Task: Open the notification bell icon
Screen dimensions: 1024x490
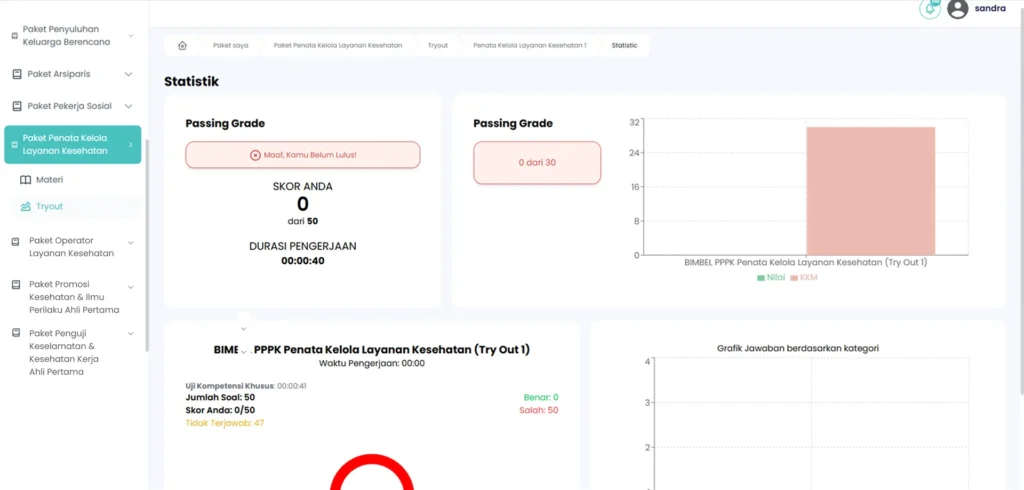Action: tap(929, 9)
